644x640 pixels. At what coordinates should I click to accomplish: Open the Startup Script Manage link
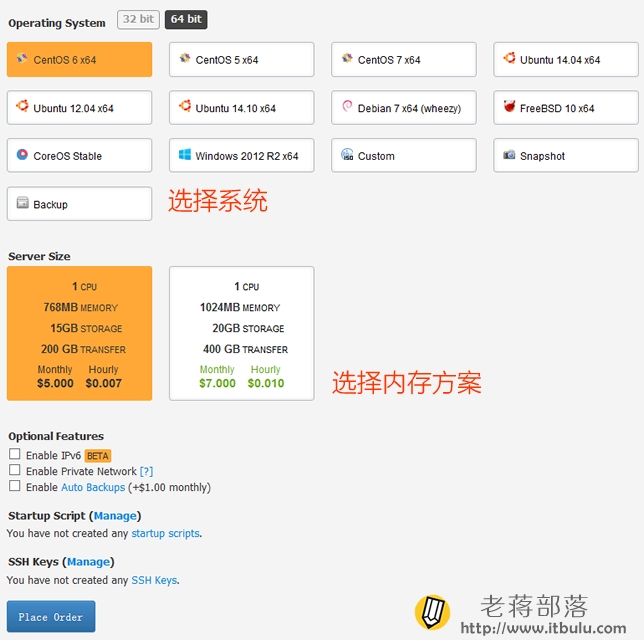point(115,516)
